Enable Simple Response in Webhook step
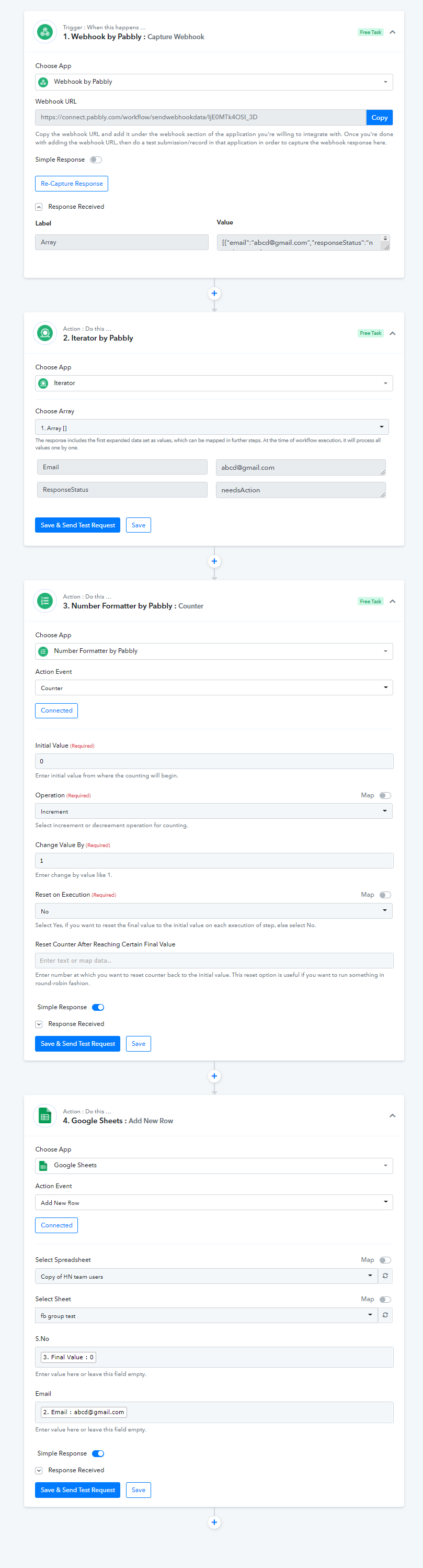Viewport: 423px width, 1568px height. (96, 160)
